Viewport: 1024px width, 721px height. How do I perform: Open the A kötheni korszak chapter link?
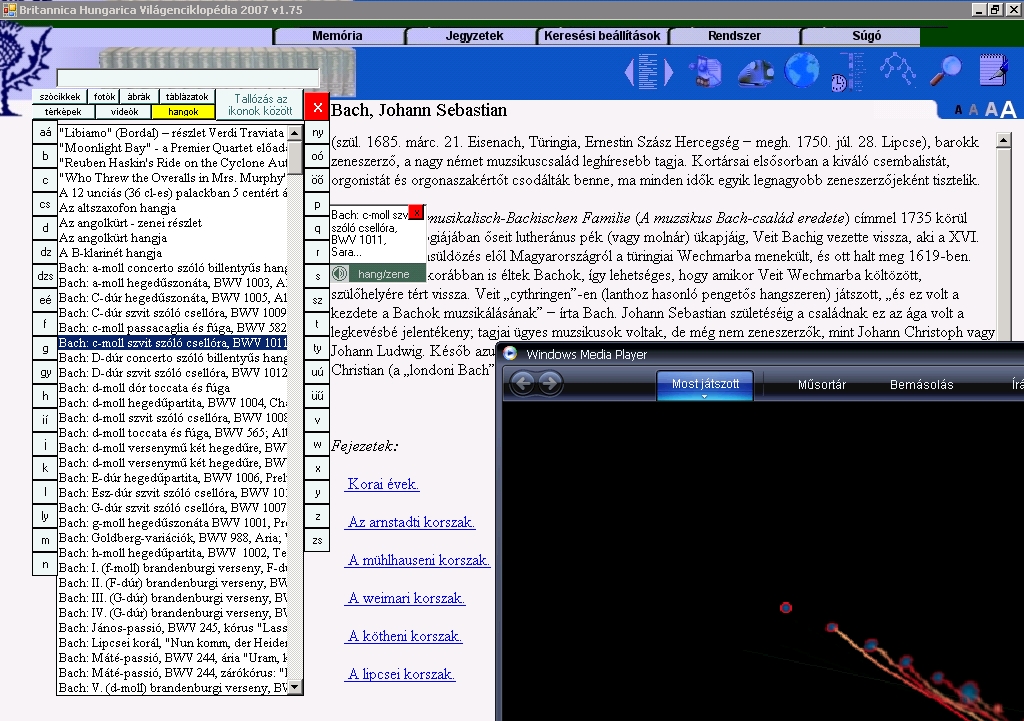[x=404, y=635]
